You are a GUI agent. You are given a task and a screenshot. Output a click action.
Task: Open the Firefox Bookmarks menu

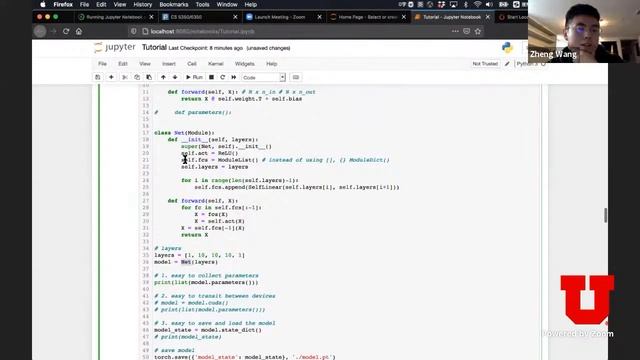coord(173,4)
